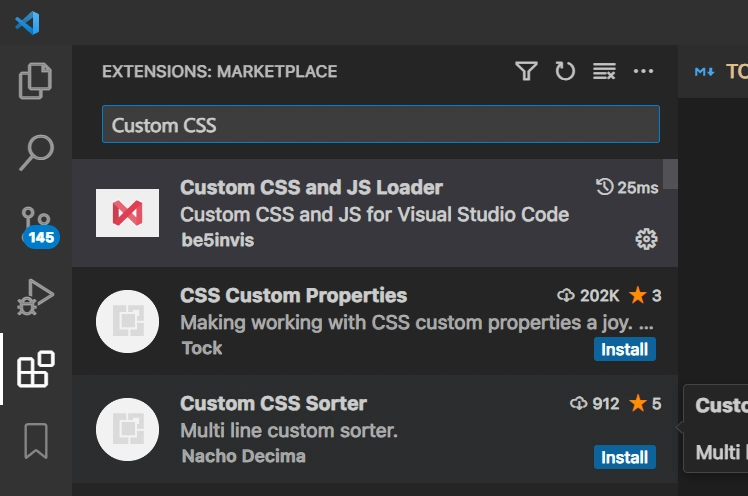Click the extensions list scrollbar

coord(670,175)
